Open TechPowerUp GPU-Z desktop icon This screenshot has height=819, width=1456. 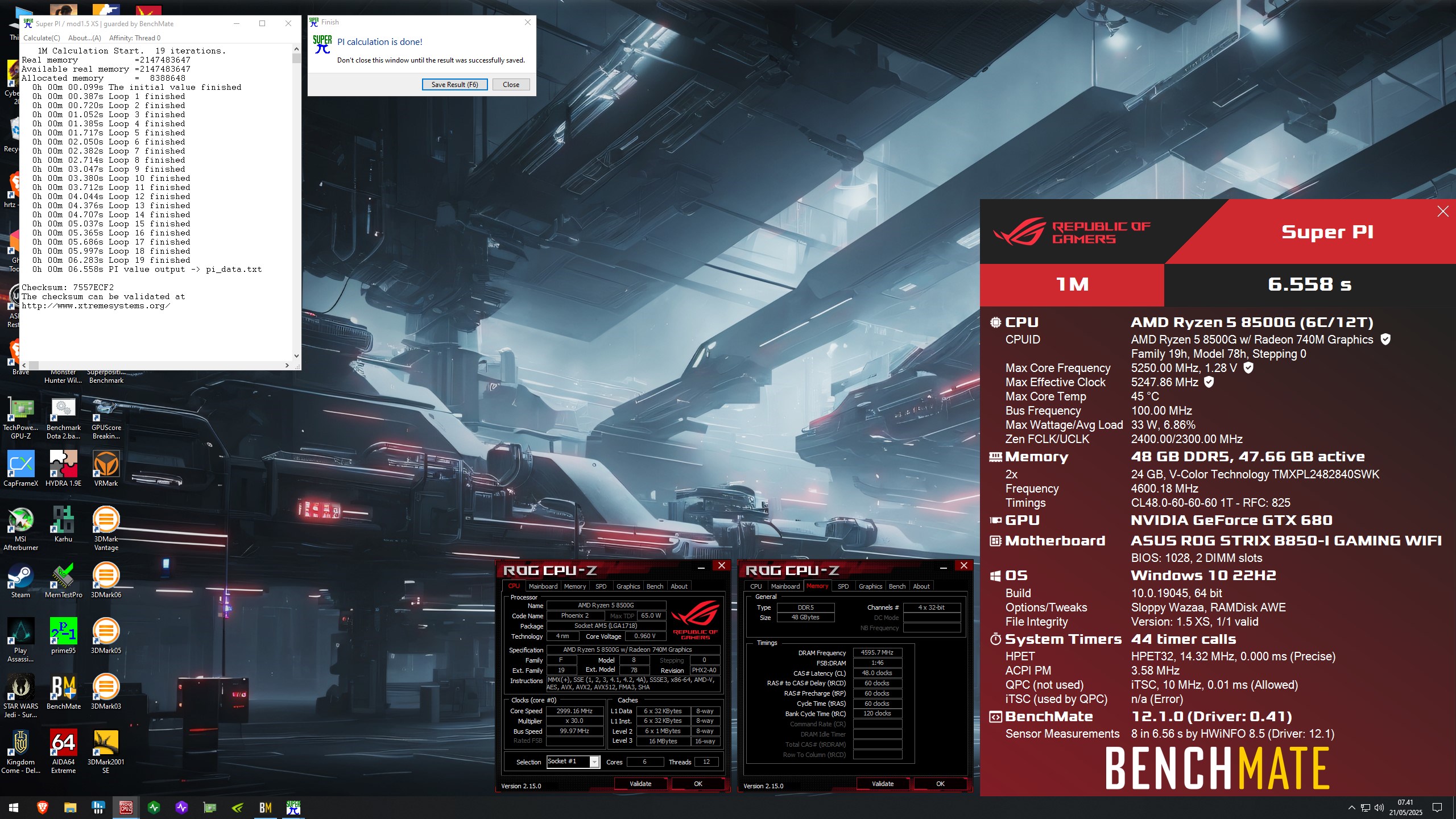point(21,418)
